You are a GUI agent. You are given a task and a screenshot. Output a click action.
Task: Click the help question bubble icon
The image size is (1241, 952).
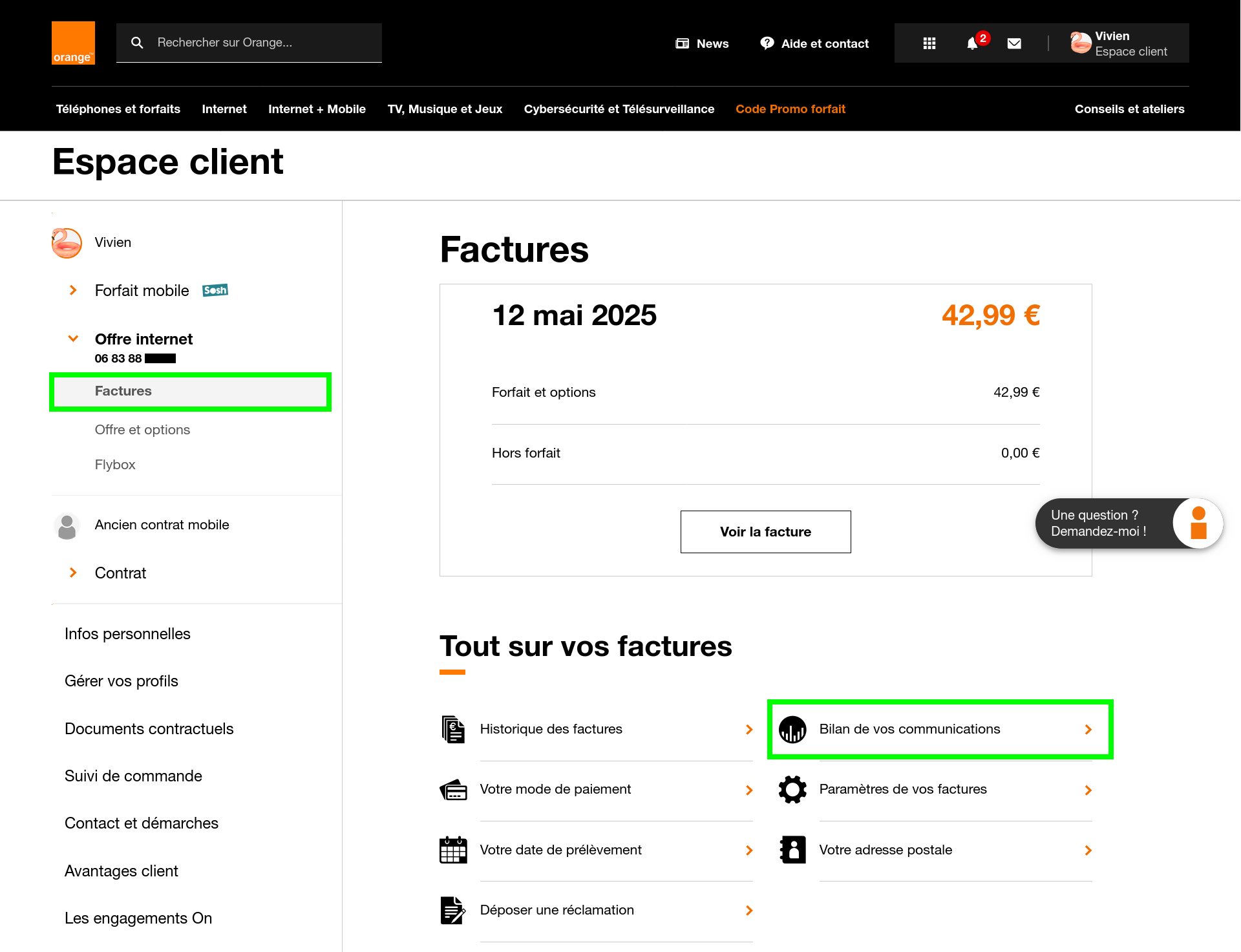[x=767, y=43]
